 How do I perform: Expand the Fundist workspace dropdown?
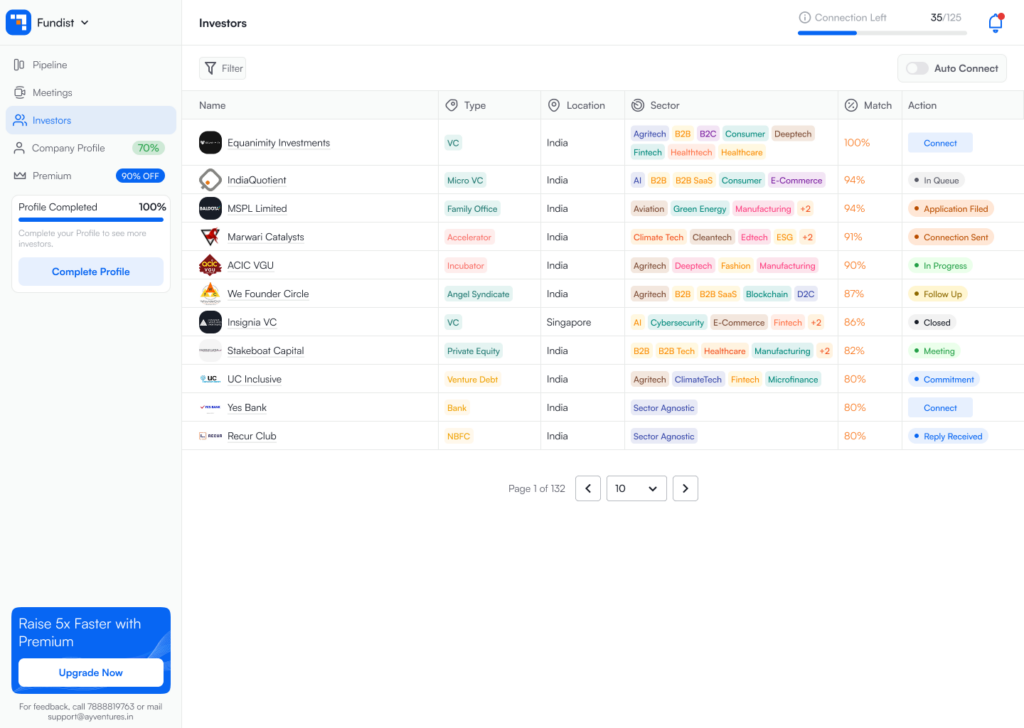pos(85,22)
